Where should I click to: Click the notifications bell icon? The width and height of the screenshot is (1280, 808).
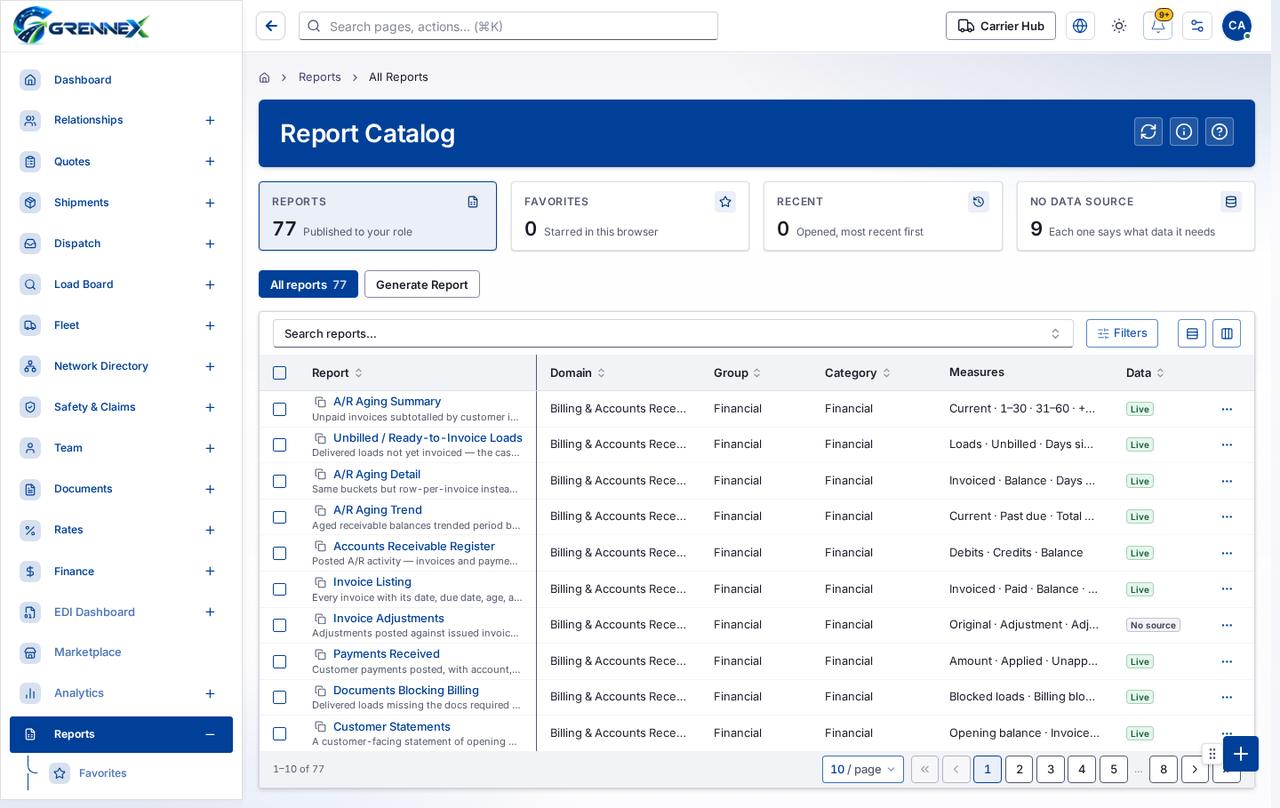click(1158, 26)
